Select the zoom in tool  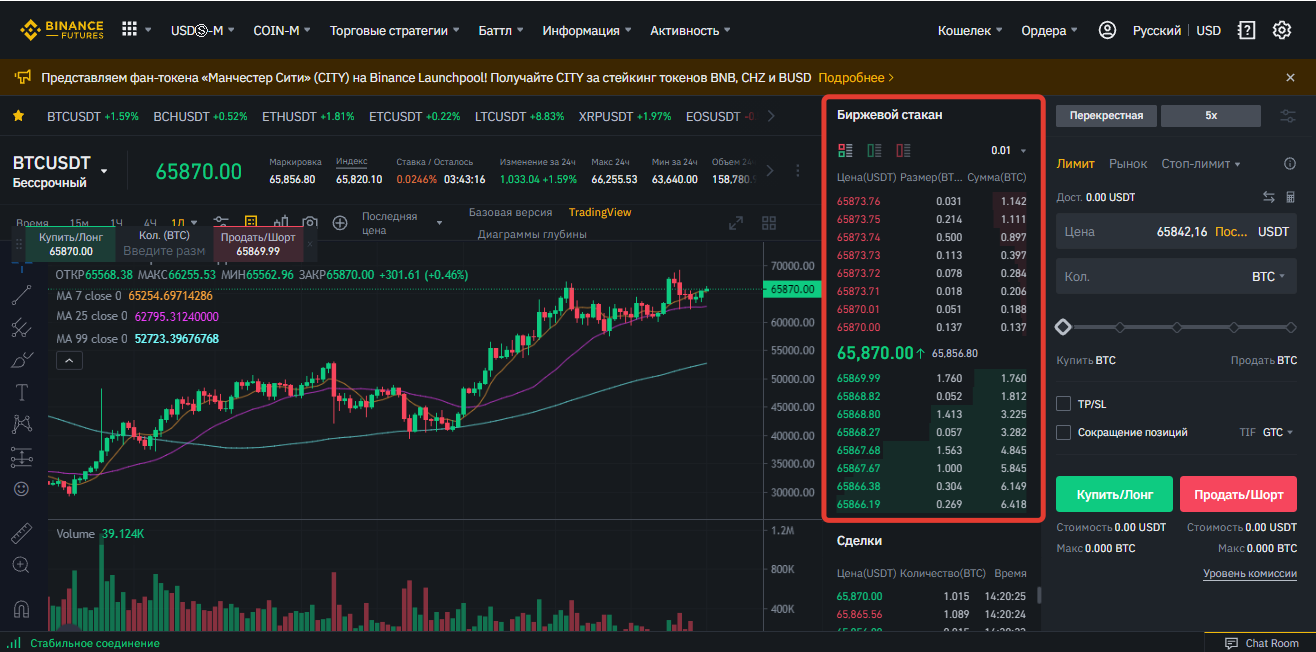coord(21,565)
